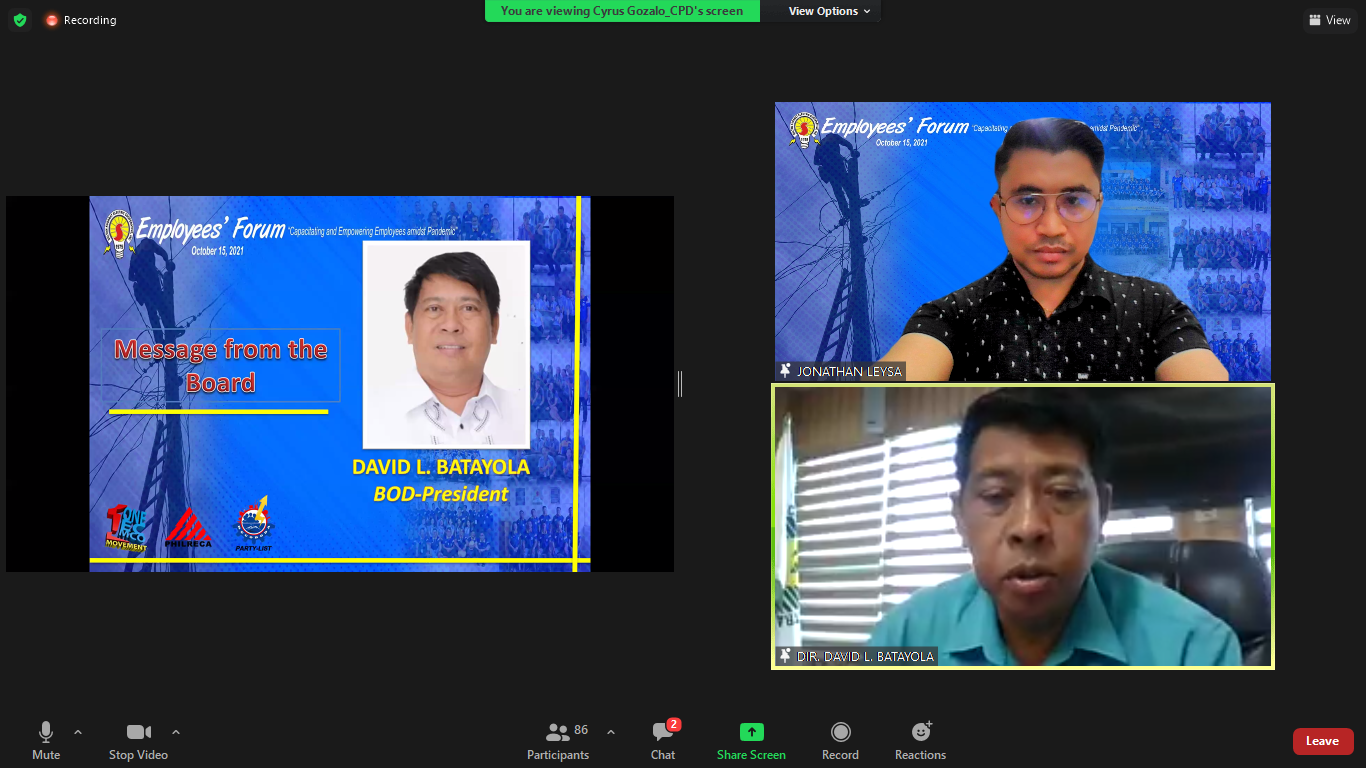Open the Participants panel

click(x=558, y=741)
